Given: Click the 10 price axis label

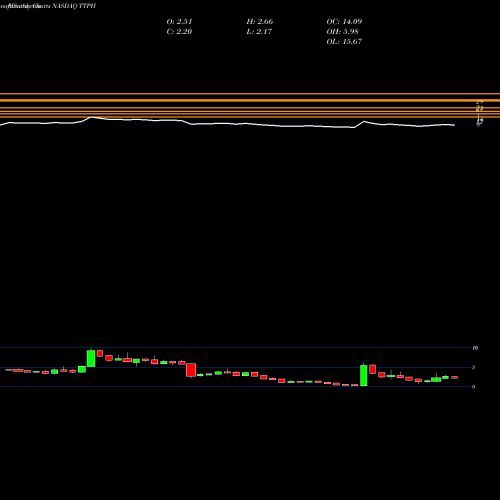Looking at the screenshot, I should [x=475, y=348].
